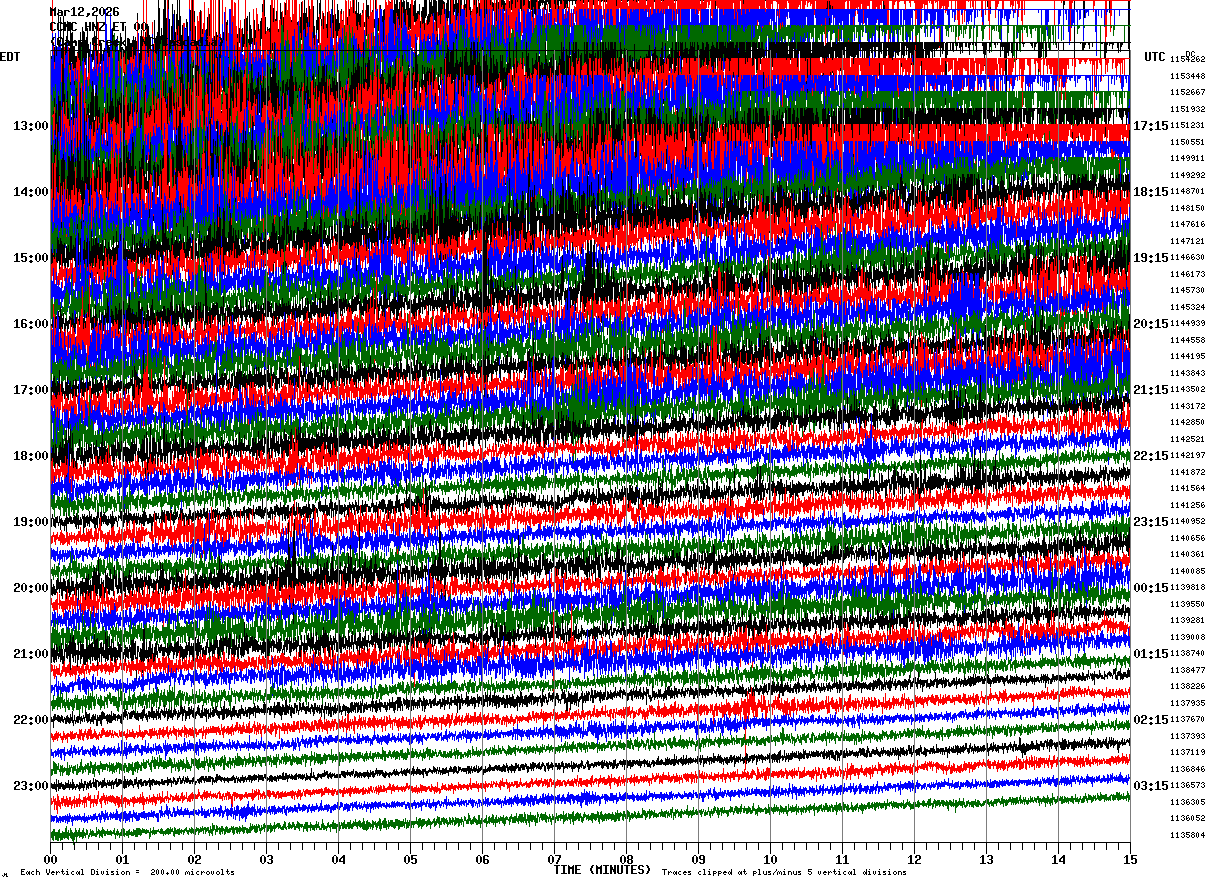Viewport: 1210px width, 886px height.
Task: Click the 1154262 DC offset value
Action: 1188,60
